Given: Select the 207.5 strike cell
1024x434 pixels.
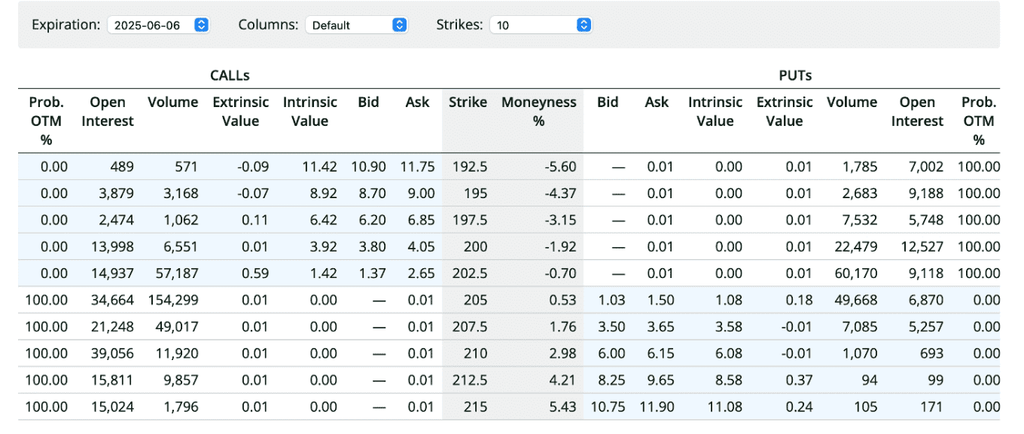Looking at the screenshot, I should click(469, 327).
